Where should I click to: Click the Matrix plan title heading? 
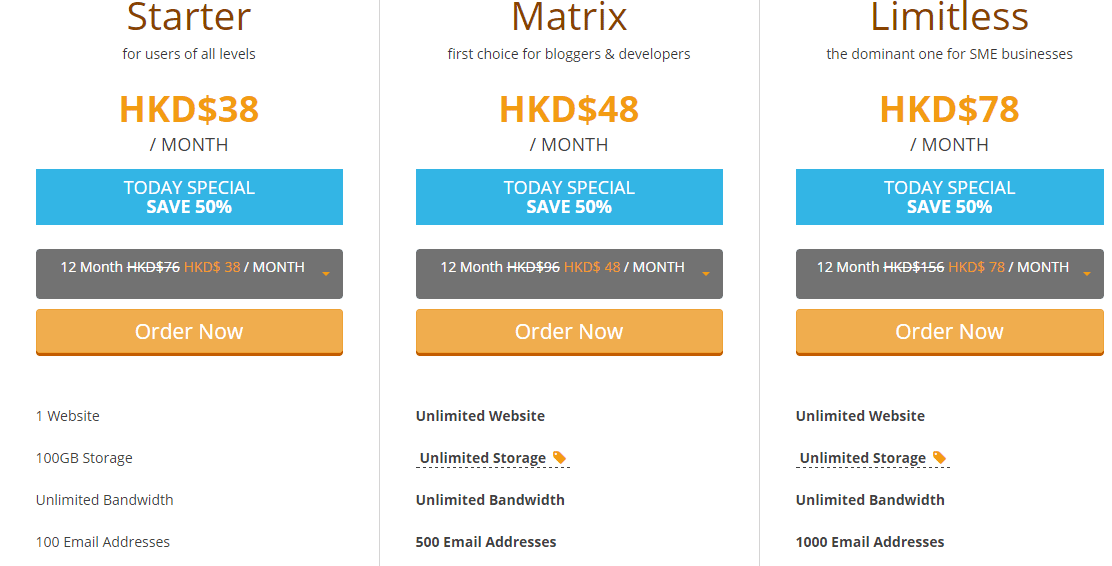(569, 16)
